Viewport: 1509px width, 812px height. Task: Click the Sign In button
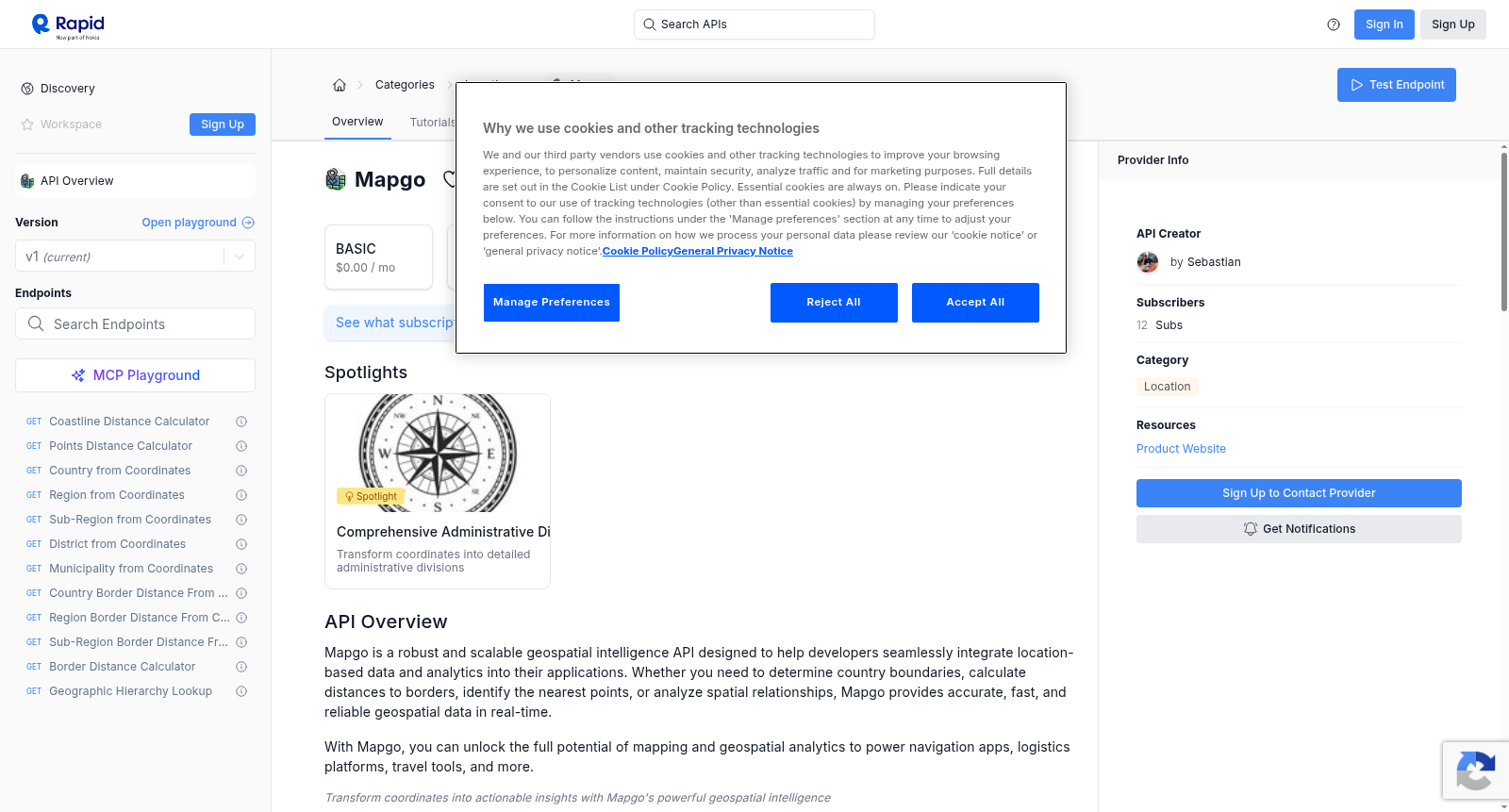tap(1385, 25)
